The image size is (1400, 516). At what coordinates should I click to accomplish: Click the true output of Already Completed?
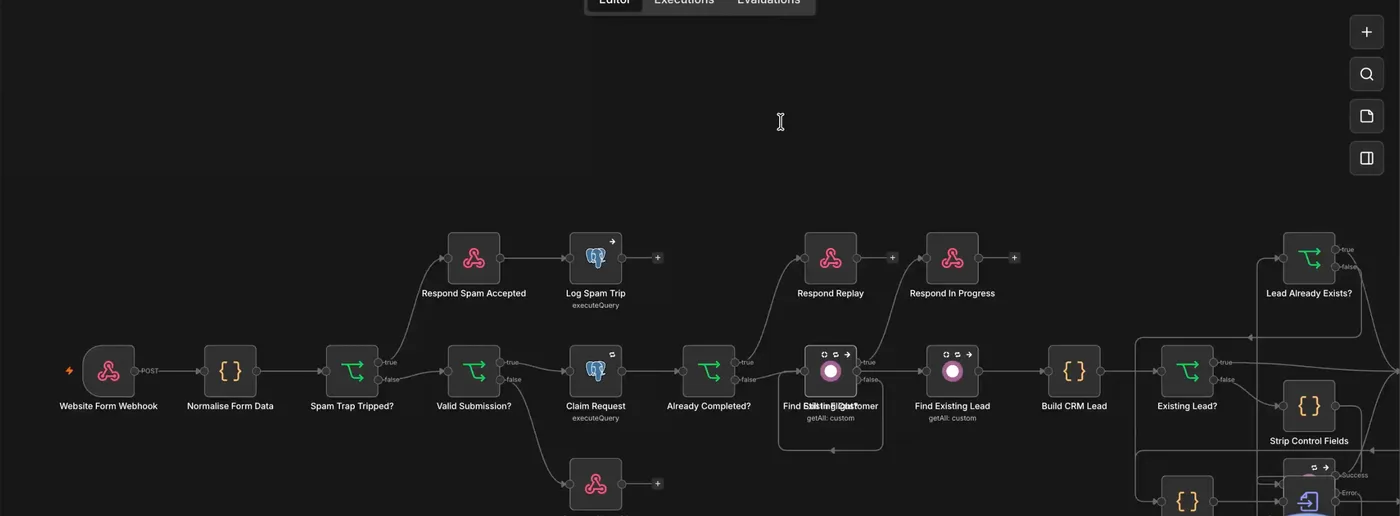click(x=735, y=362)
